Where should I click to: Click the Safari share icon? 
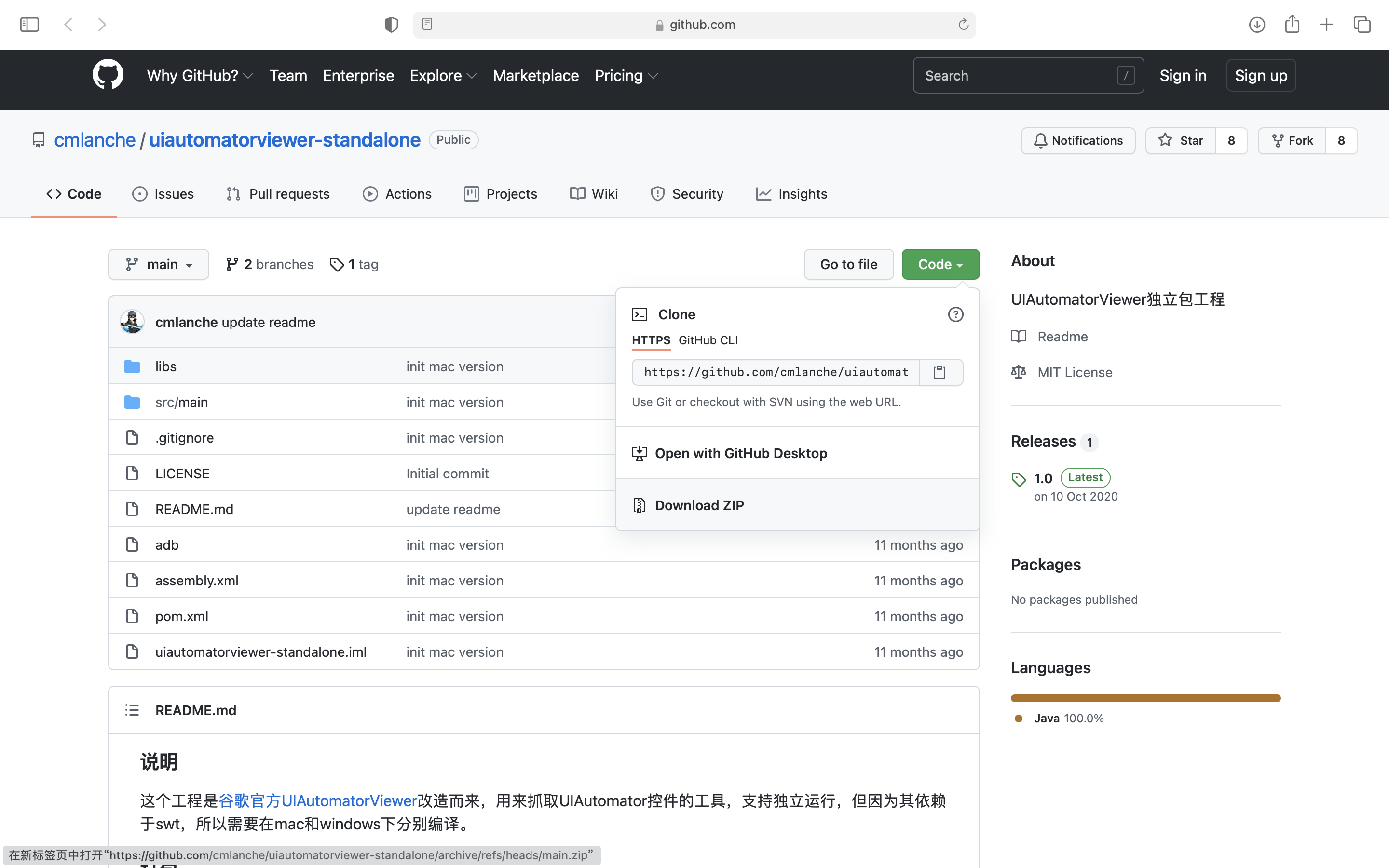(x=1292, y=25)
